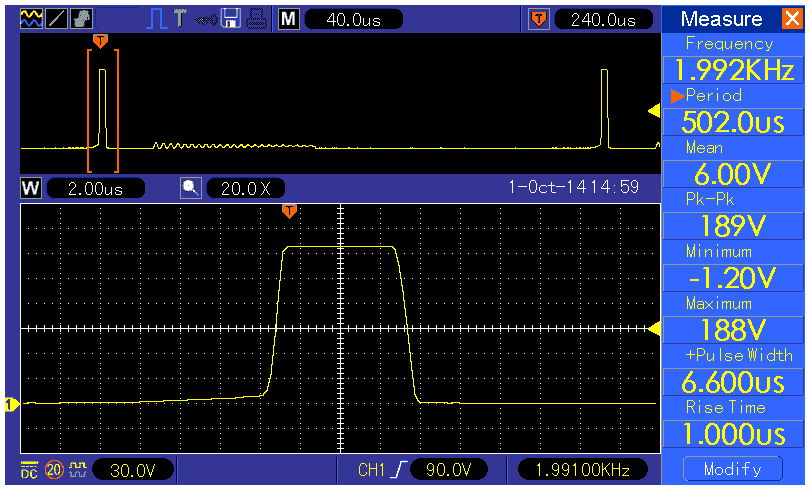Viewport: 809px width, 496px height.
Task: Select the Pk-Pk 189V measurement
Action: (733, 215)
